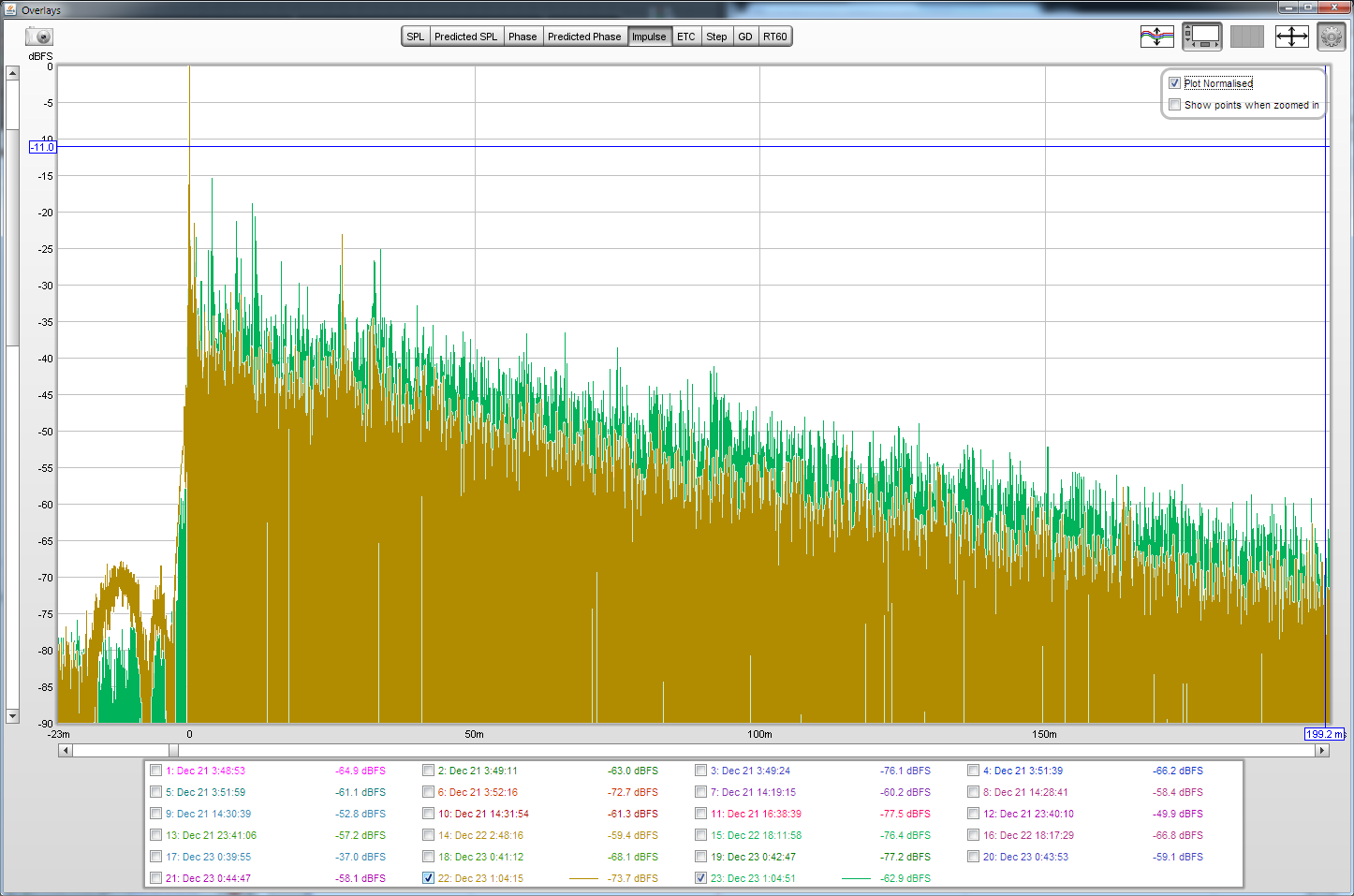Enable Show points when zoomed in
The height and width of the screenshot is (896, 1354).
[1174, 105]
